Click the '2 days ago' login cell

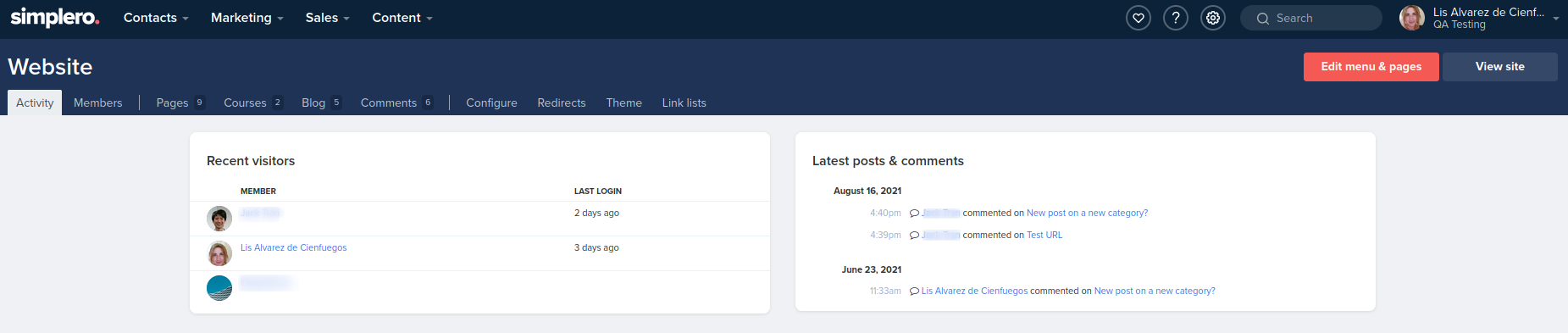pyautogui.click(x=596, y=214)
